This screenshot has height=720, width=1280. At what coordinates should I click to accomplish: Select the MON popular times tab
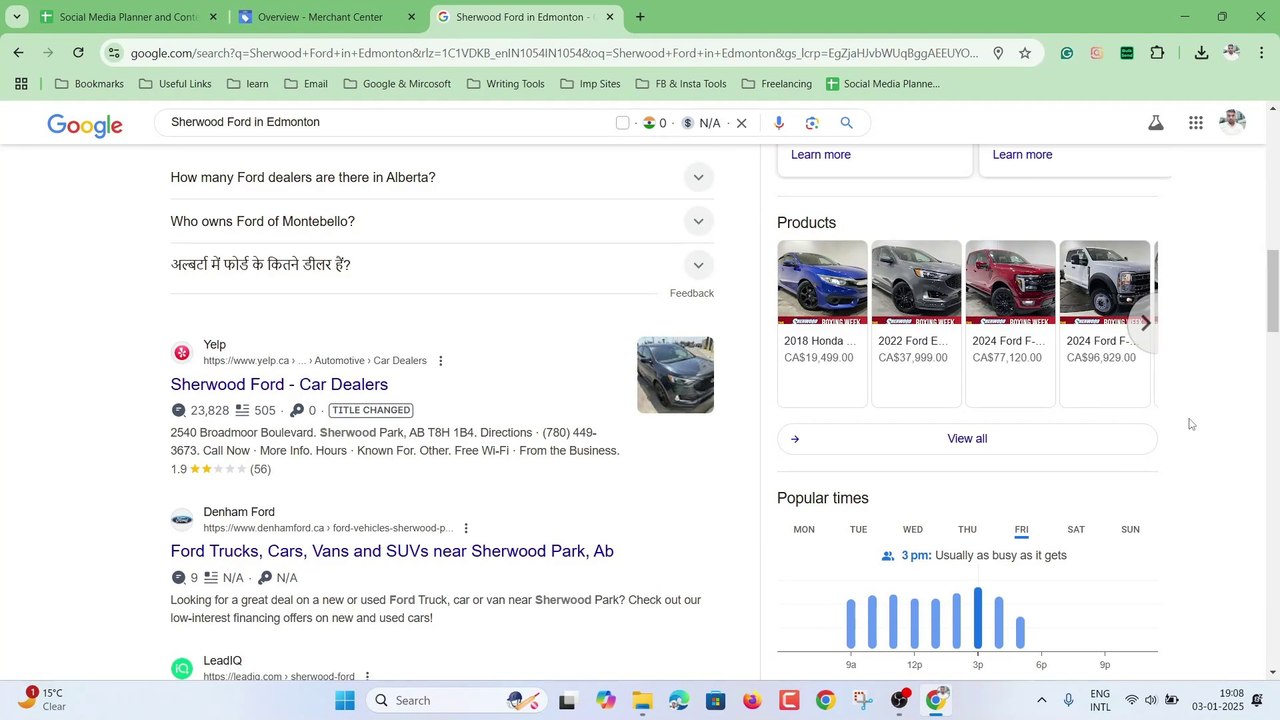pos(804,529)
